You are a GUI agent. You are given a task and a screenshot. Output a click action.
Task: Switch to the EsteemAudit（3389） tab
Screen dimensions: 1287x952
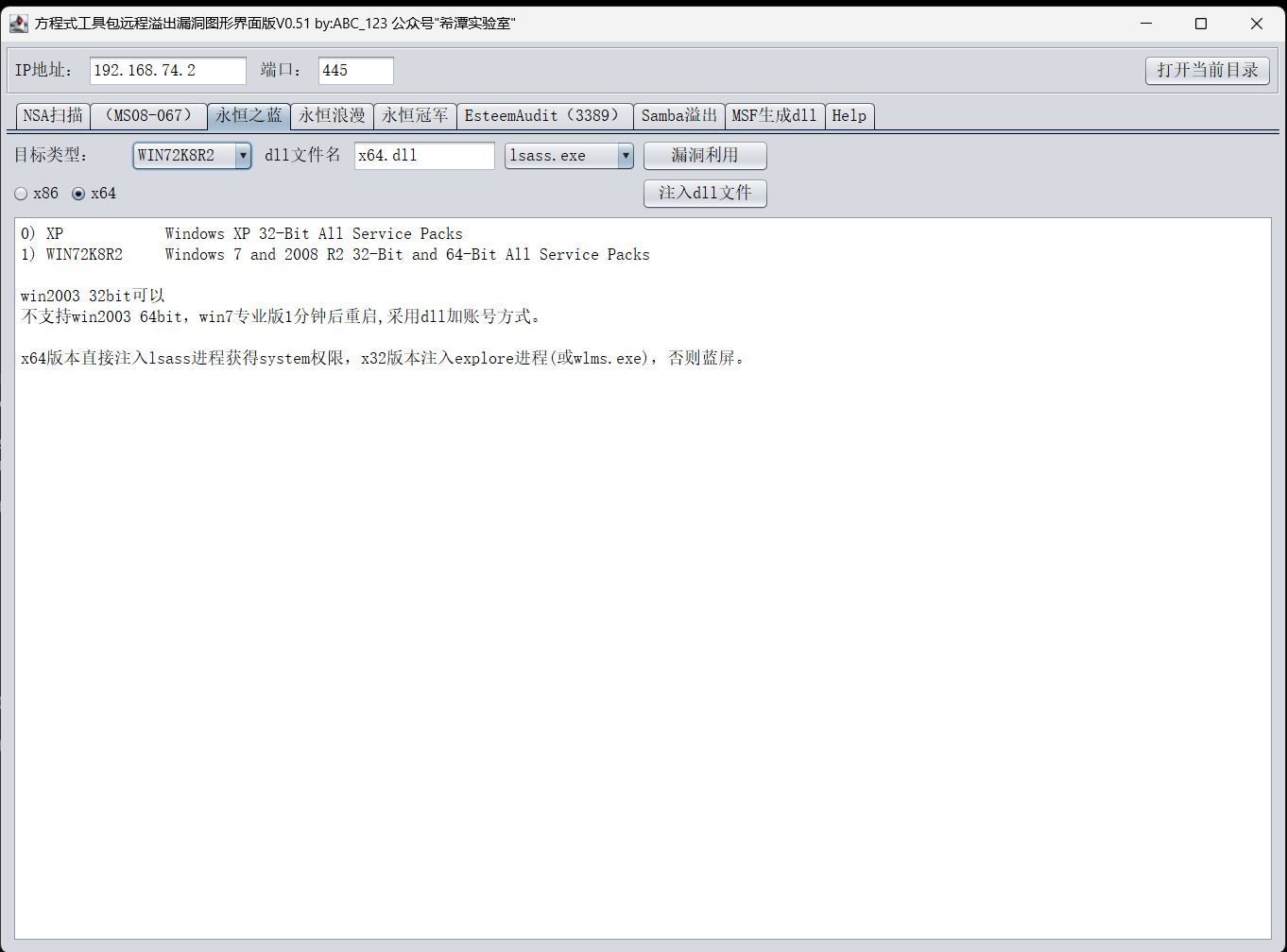[x=545, y=115]
